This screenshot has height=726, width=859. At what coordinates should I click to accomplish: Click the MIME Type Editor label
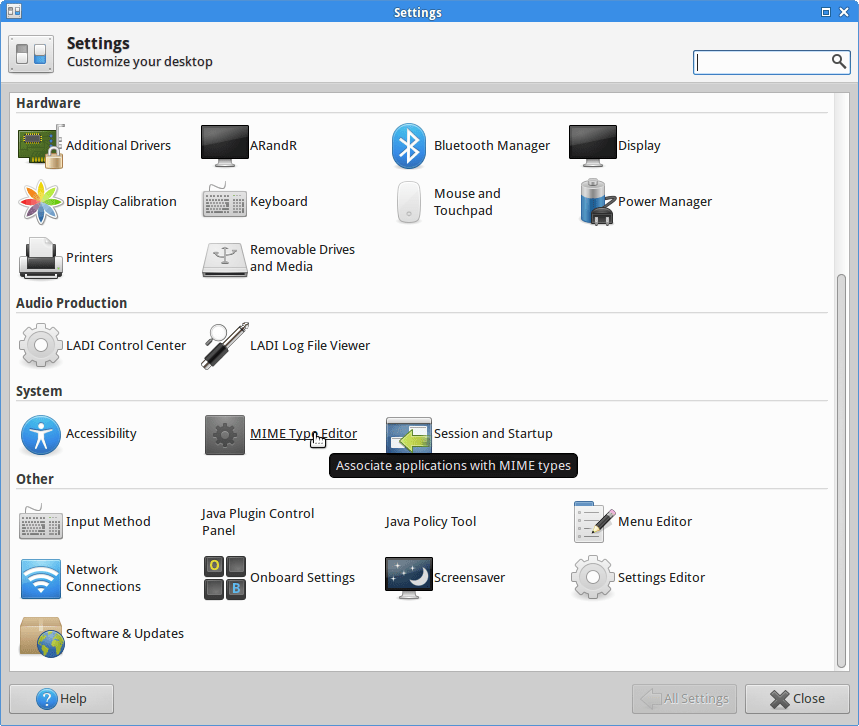point(303,433)
